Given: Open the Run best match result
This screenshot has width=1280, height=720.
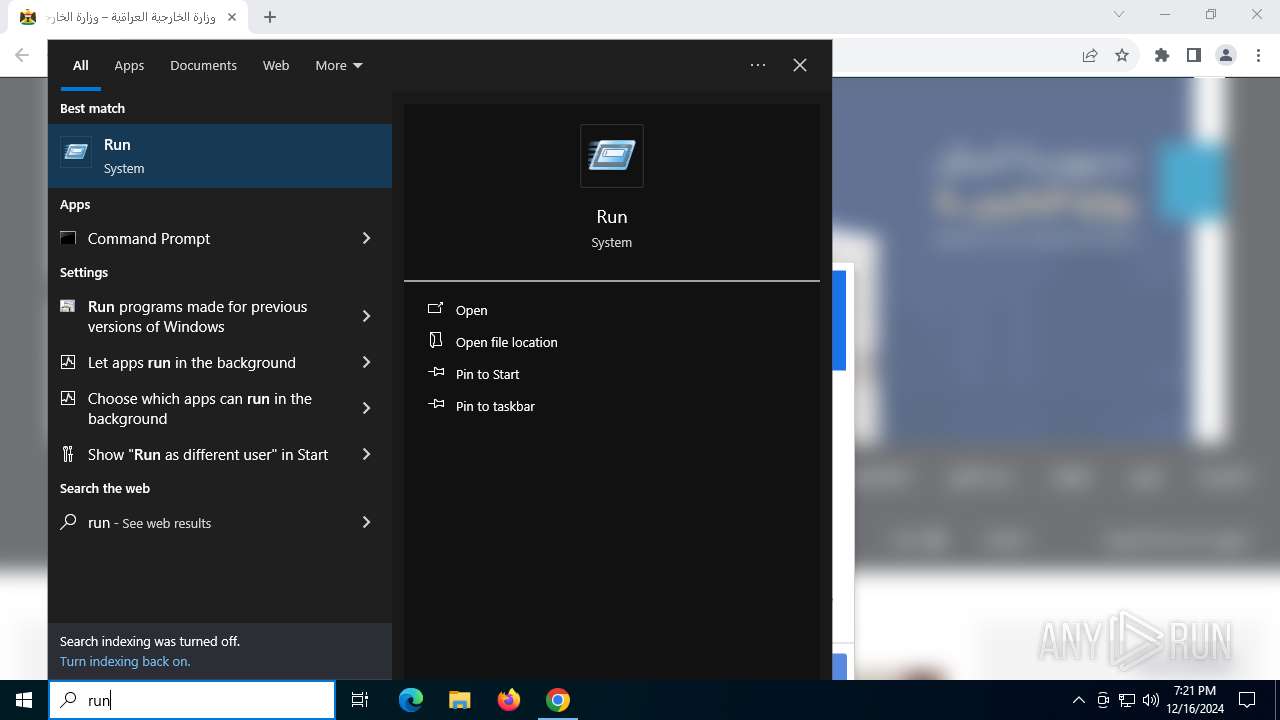Looking at the screenshot, I should [x=220, y=156].
